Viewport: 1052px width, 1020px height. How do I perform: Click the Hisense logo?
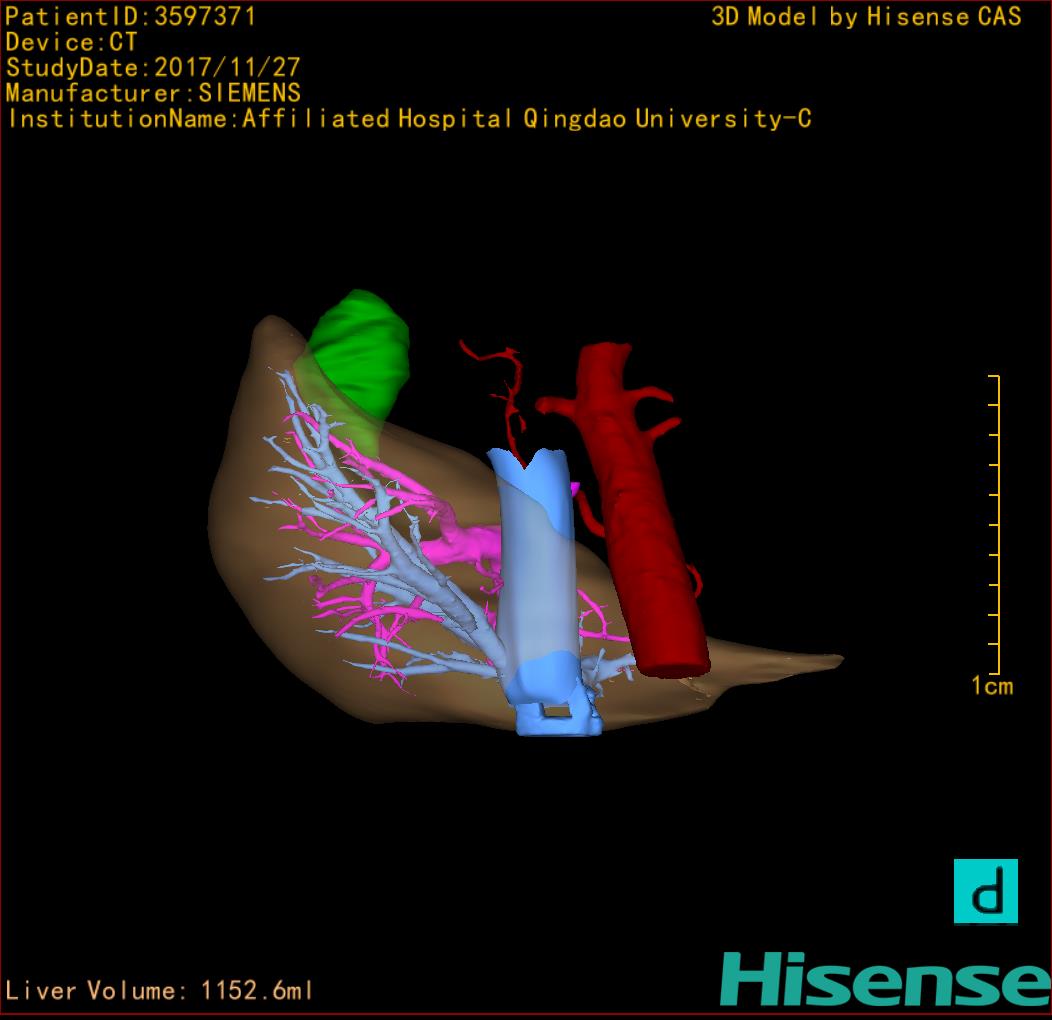click(885, 979)
